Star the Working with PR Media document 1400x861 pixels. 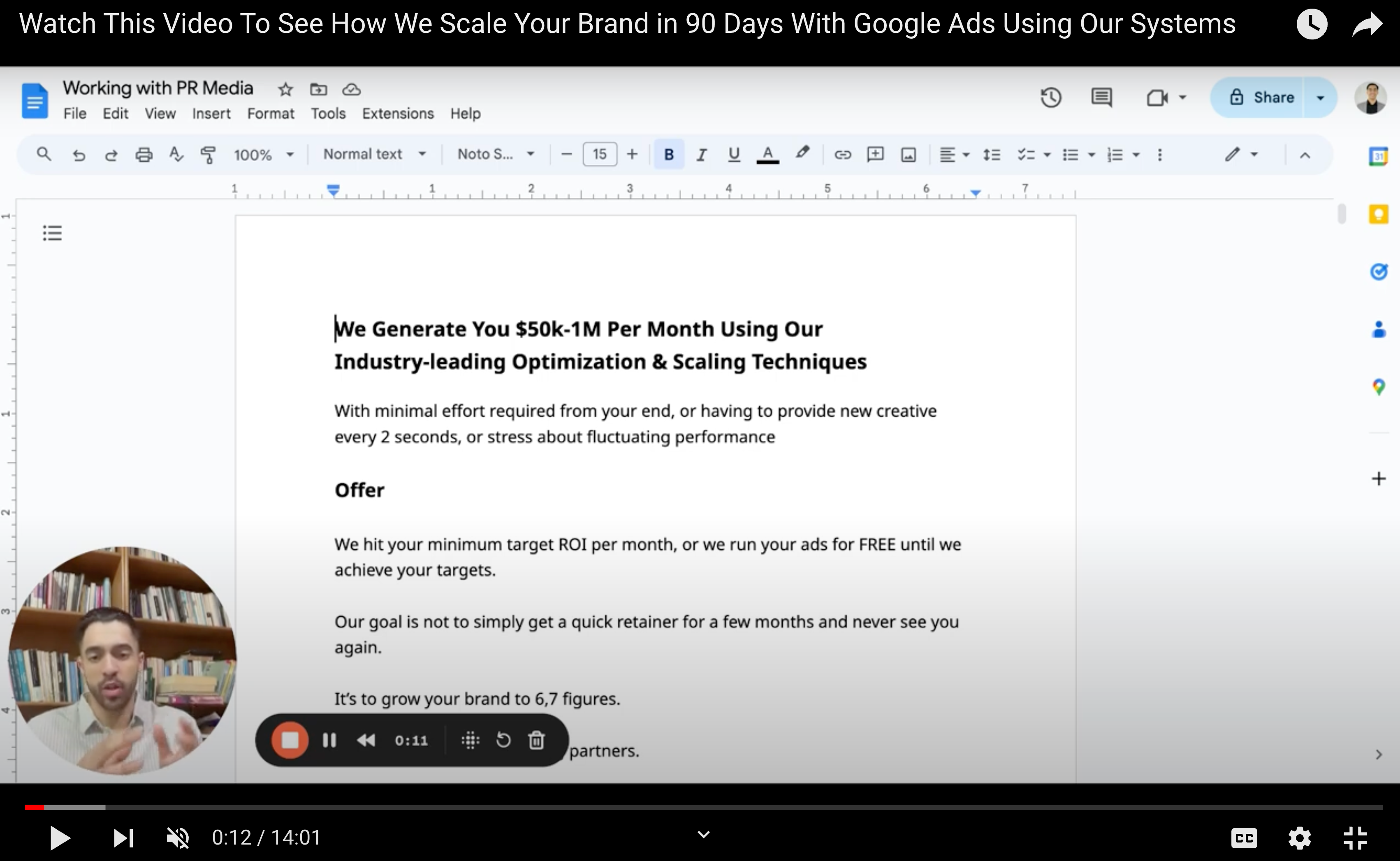coord(285,89)
